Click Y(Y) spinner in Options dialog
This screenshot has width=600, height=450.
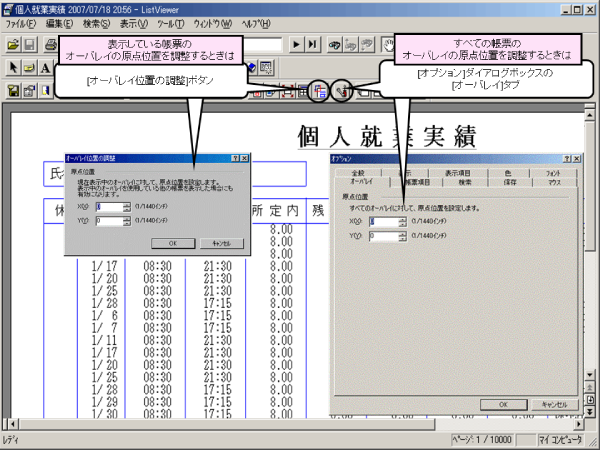click(x=403, y=237)
